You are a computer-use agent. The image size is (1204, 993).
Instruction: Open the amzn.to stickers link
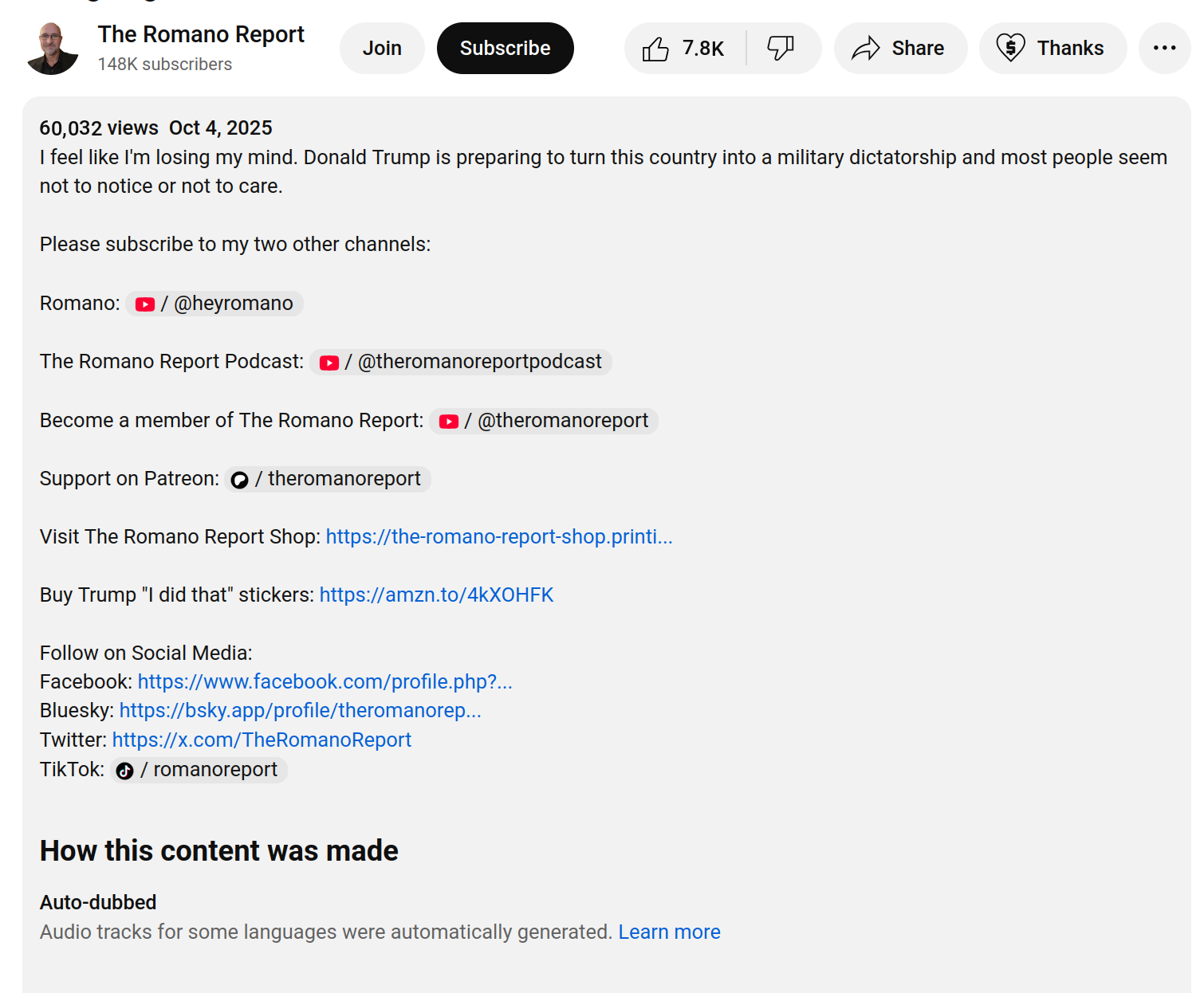[x=436, y=595]
